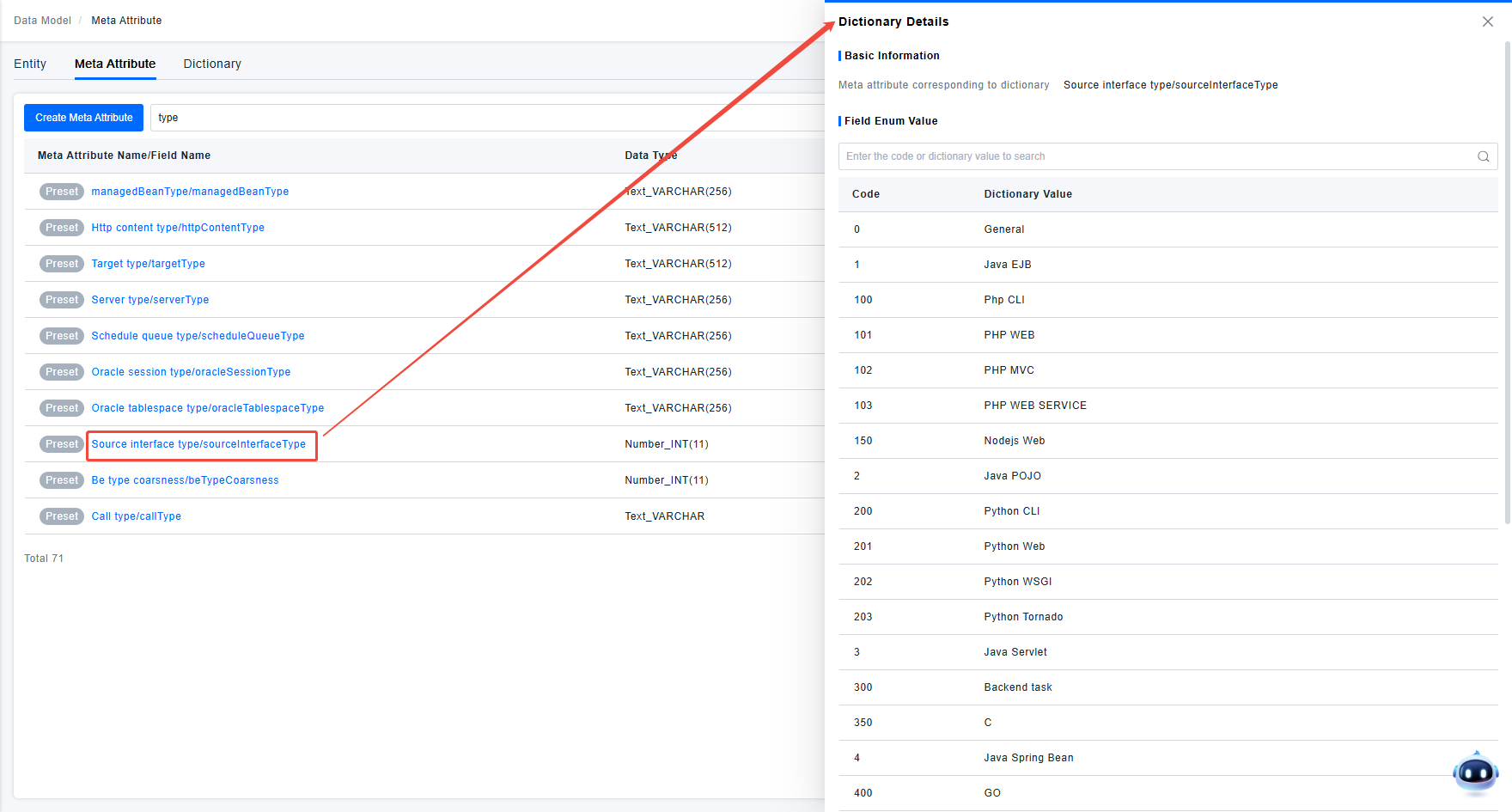Click the Preset badge beside Call type/callType
Screen dimensions: 1512x812
click(62, 516)
